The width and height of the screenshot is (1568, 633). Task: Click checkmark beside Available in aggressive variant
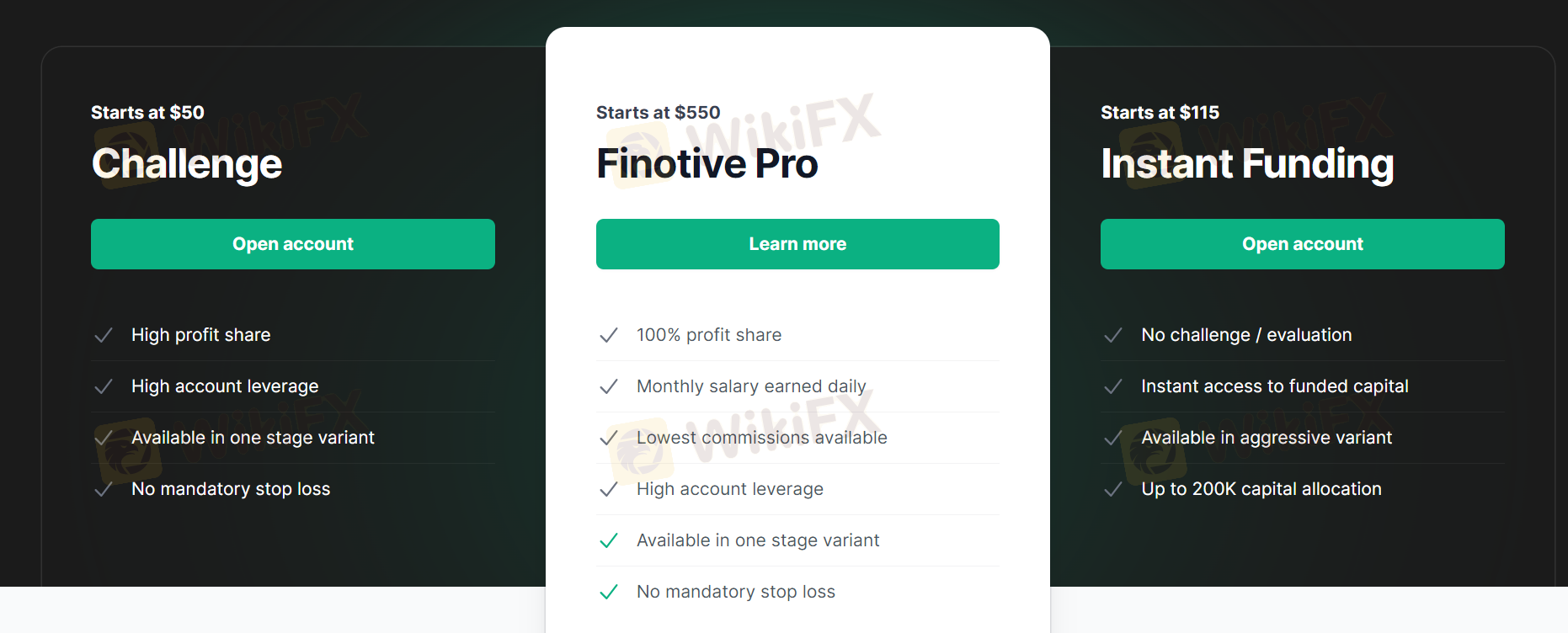click(x=1113, y=438)
